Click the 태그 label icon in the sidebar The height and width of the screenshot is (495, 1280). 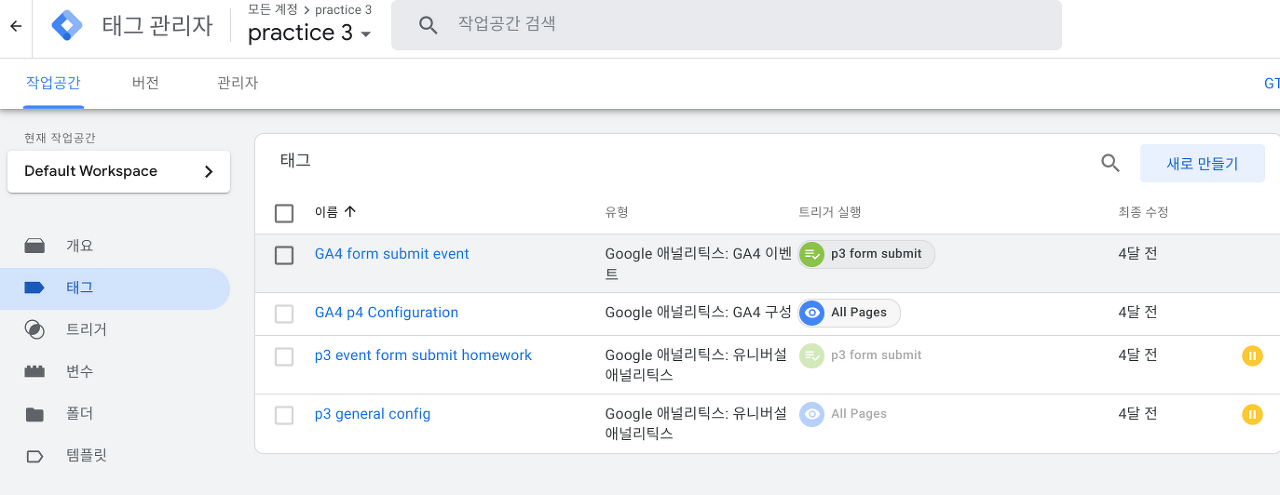(x=35, y=288)
